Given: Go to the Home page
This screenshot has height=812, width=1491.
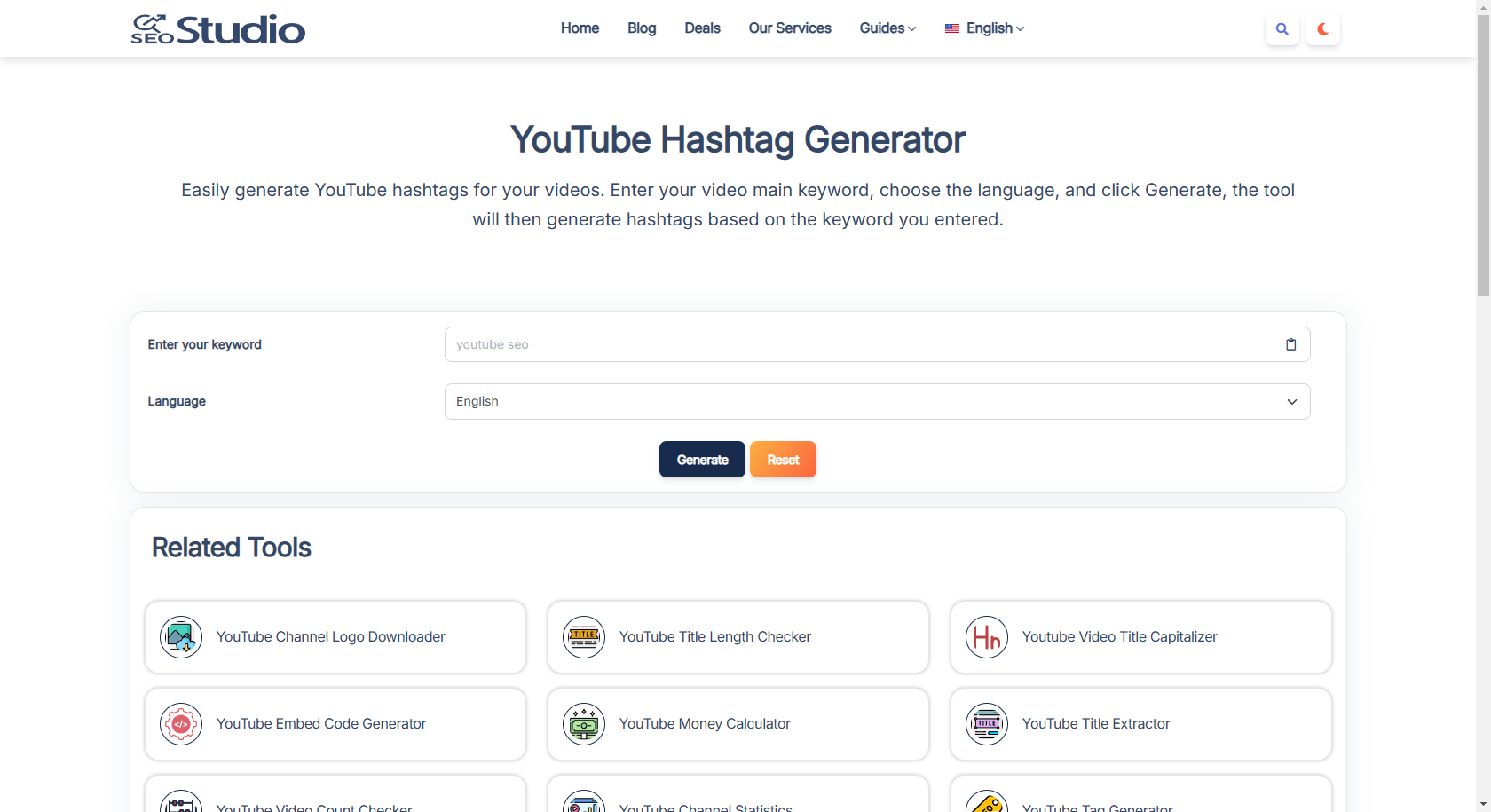Looking at the screenshot, I should pyautogui.click(x=580, y=28).
